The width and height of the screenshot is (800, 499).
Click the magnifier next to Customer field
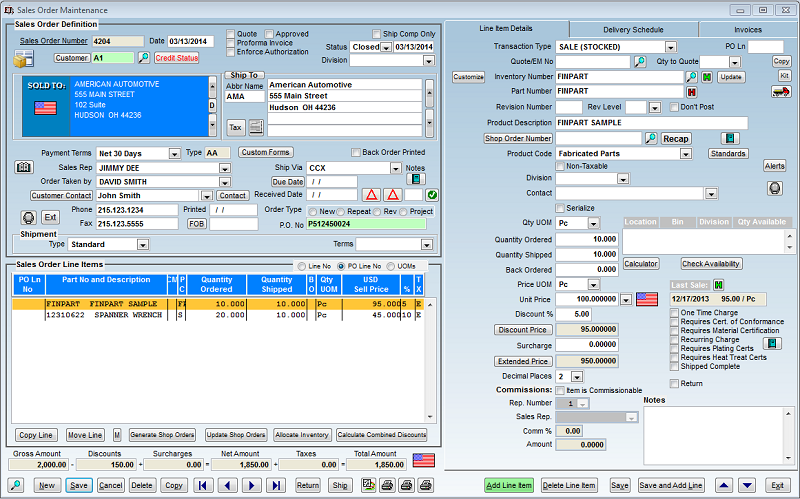click(x=143, y=58)
